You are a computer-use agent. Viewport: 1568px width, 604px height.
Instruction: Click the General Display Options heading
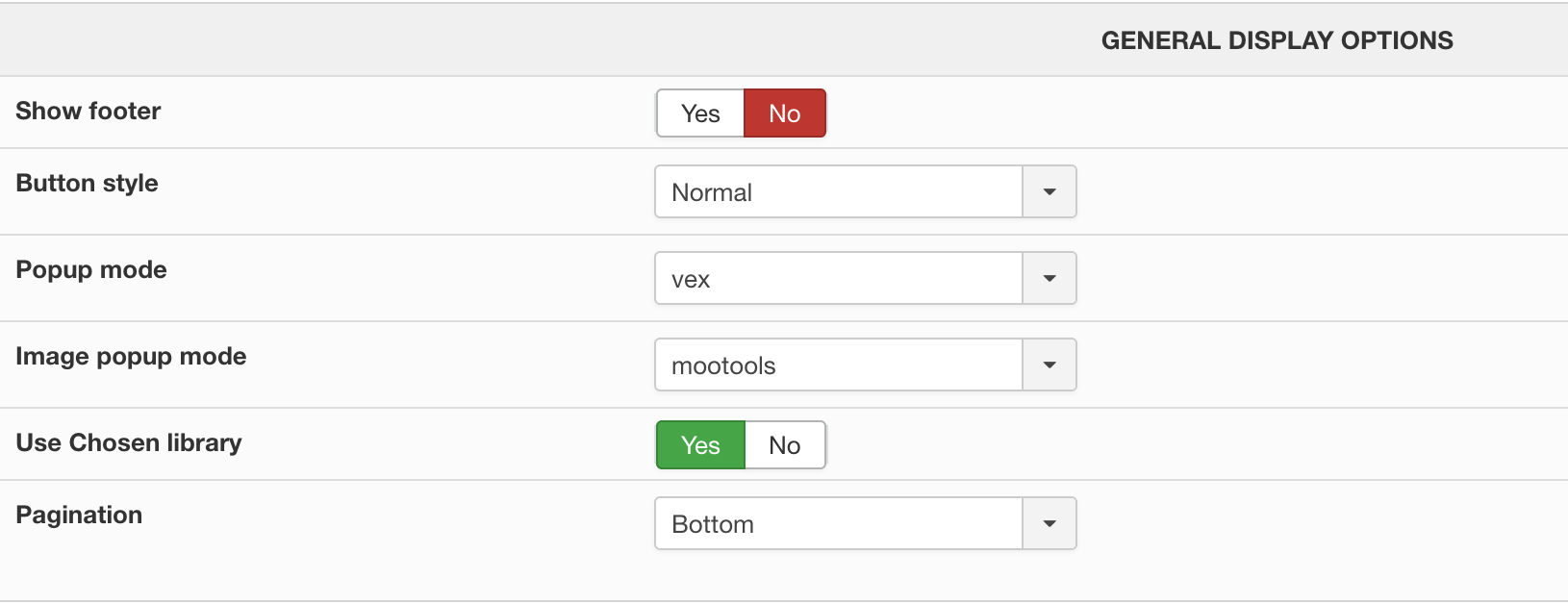pyautogui.click(x=1277, y=40)
